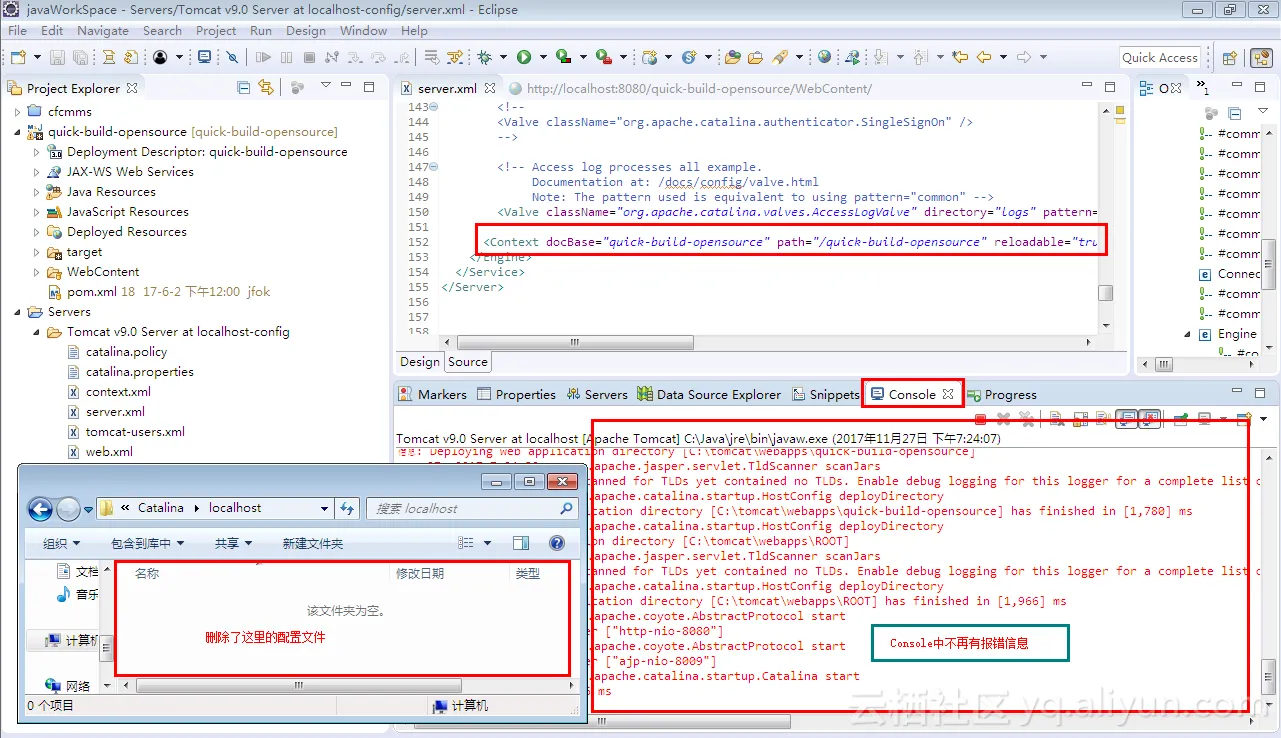Switch to the Progress tab
The height and width of the screenshot is (738, 1281).
pos(1002,394)
